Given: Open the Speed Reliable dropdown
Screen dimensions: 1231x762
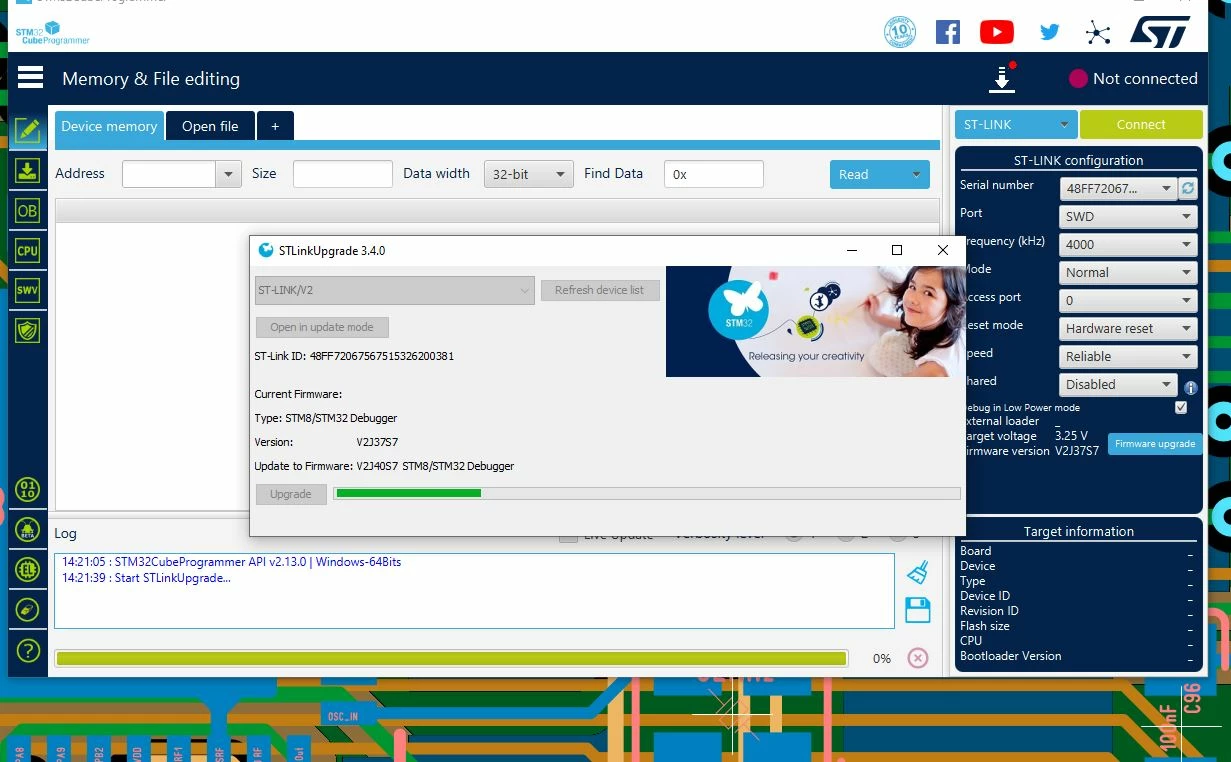Looking at the screenshot, I should (1128, 356).
